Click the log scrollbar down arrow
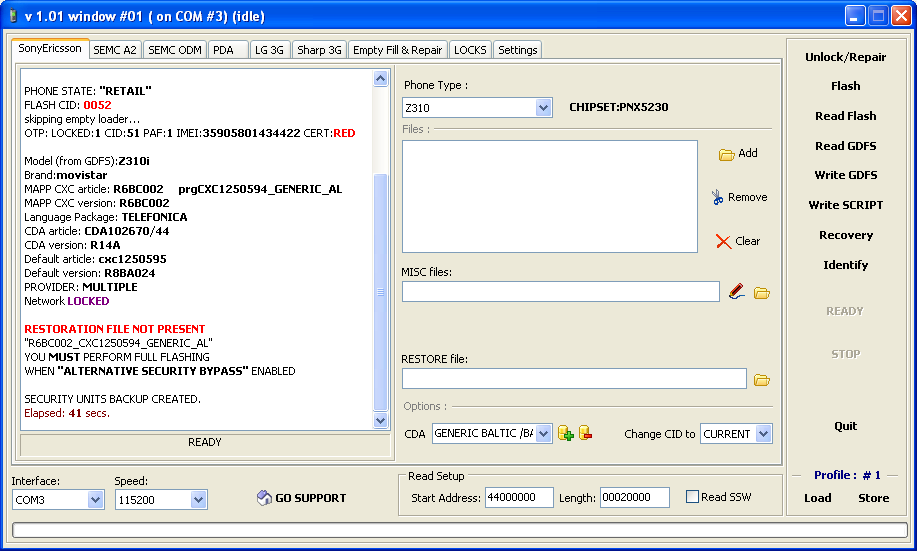 (381, 420)
